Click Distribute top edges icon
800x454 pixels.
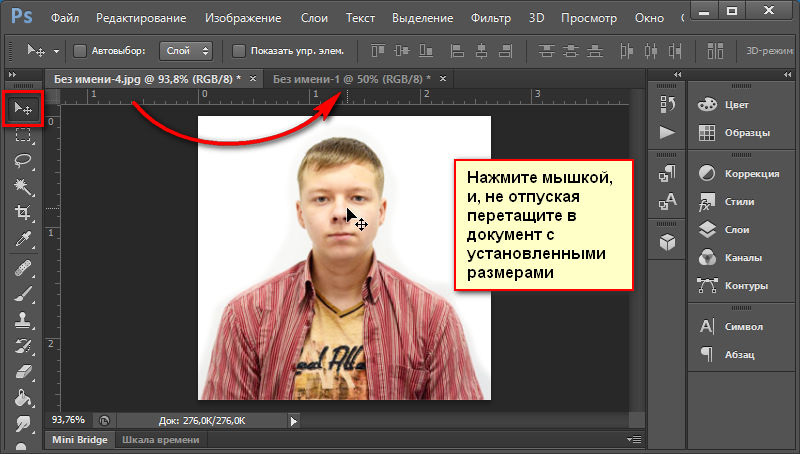546,51
